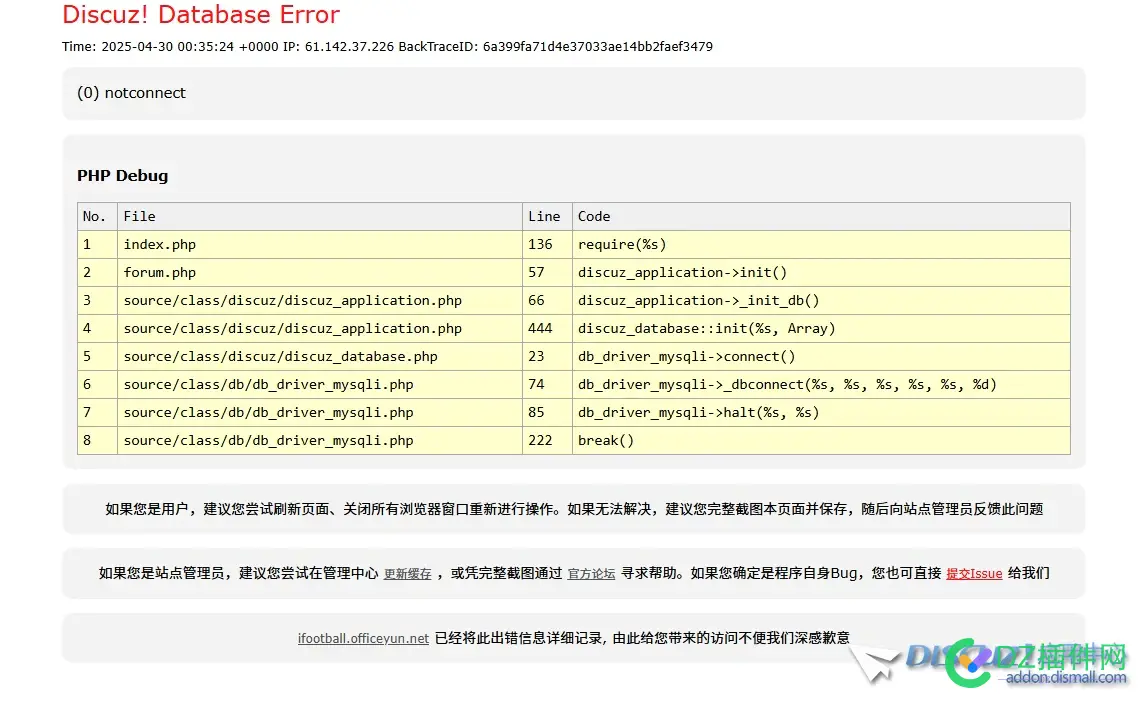Click the BackTraceID value text
Image resolution: width=1145 pixels, height=703 pixels.
(598, 46)
